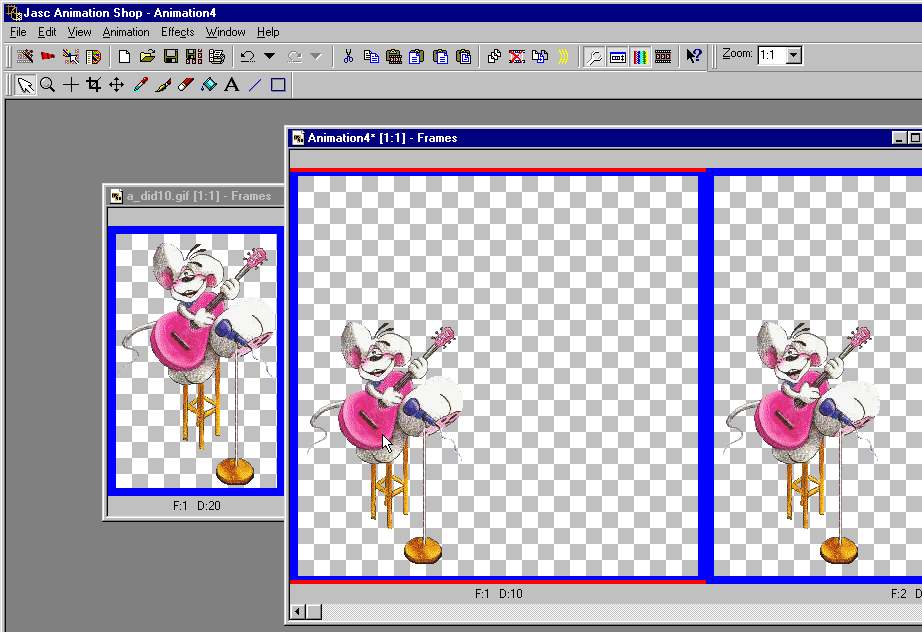The image size is (922, 632).
Task: Open the Help menu
Action: [268, 32]
